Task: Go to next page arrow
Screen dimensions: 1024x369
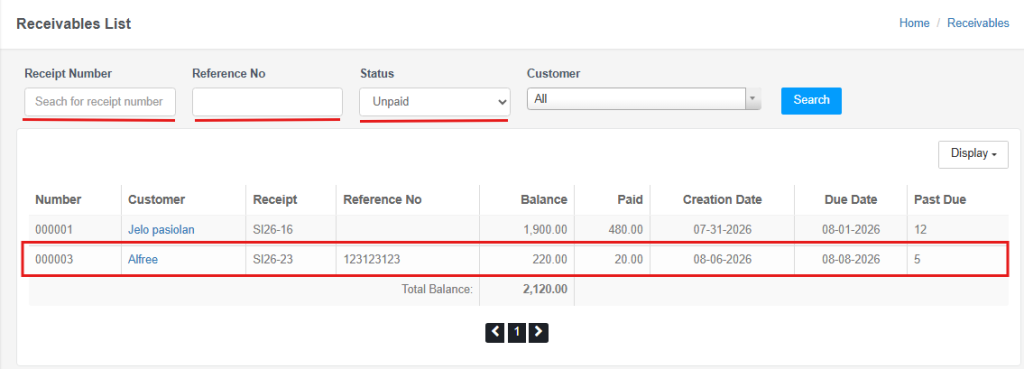Action: tap(538, 332)
